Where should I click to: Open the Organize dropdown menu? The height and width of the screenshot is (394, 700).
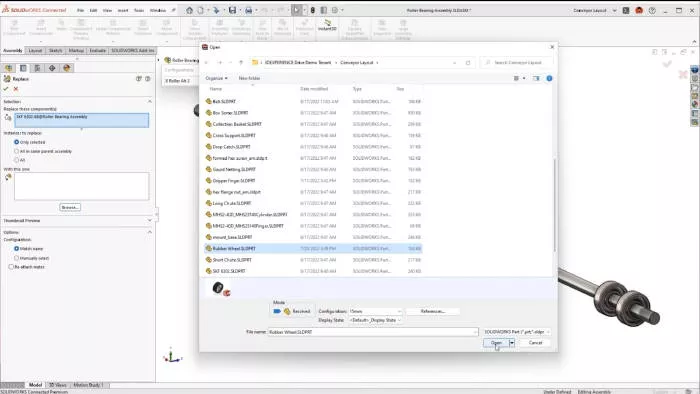click(217, 78)
